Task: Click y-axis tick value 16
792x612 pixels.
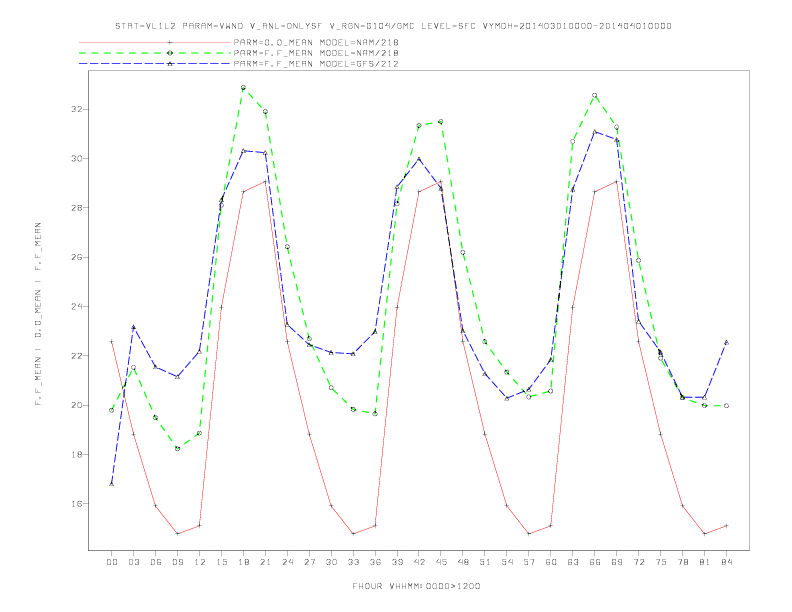Action: coord(76,503)
